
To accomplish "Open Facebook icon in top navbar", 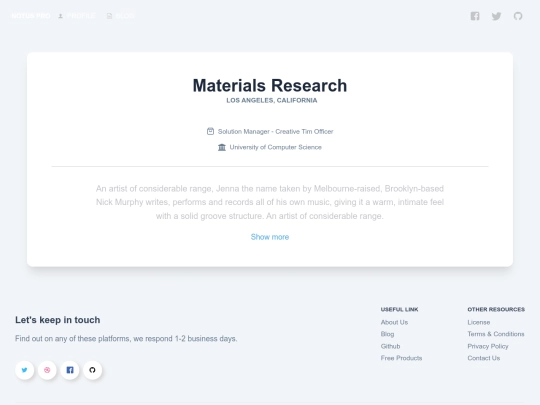I will pyautogui.click(x=475, y=16).
